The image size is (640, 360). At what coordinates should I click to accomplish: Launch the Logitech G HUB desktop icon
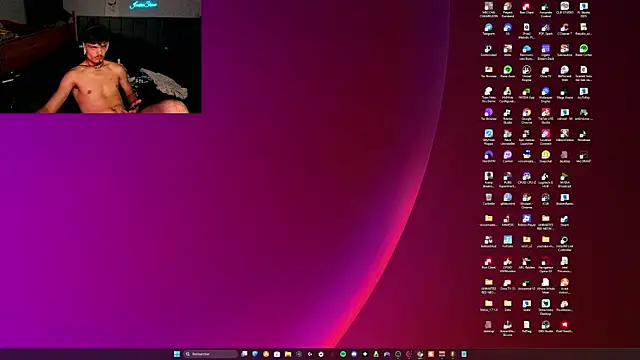point(546,180)
